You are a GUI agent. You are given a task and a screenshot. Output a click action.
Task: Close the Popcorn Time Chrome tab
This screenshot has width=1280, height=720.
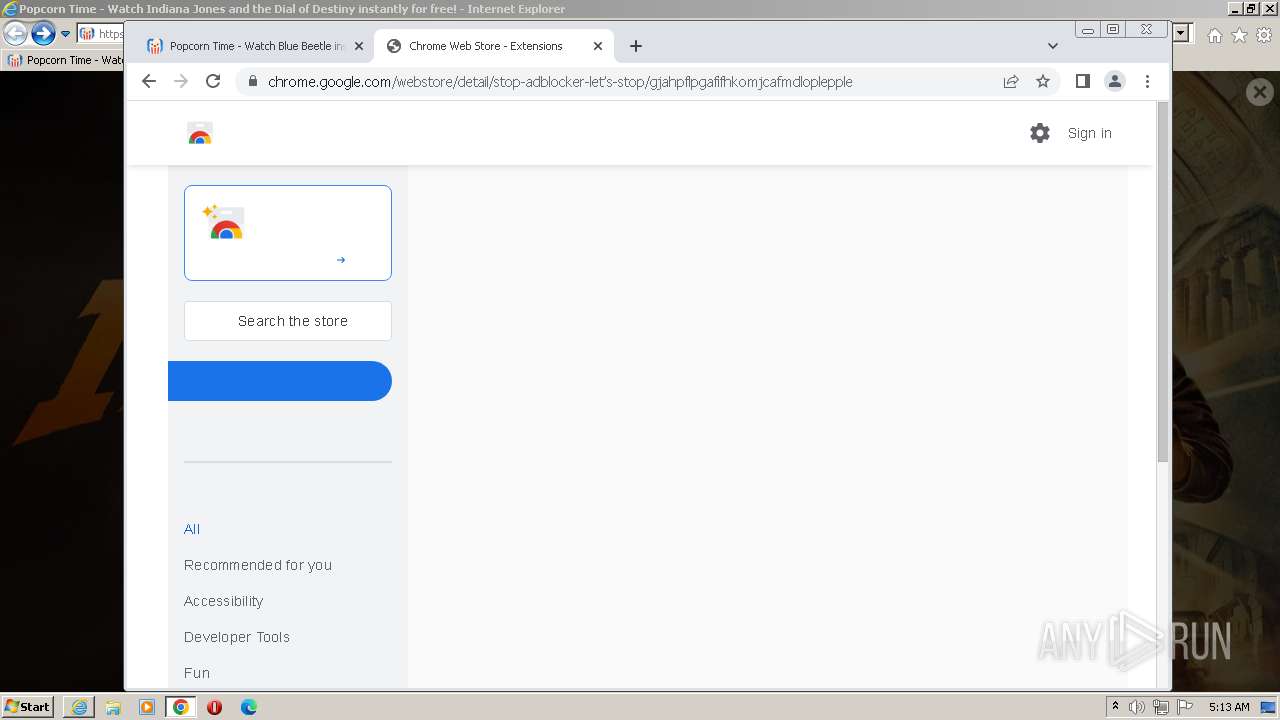pos(359,46)
